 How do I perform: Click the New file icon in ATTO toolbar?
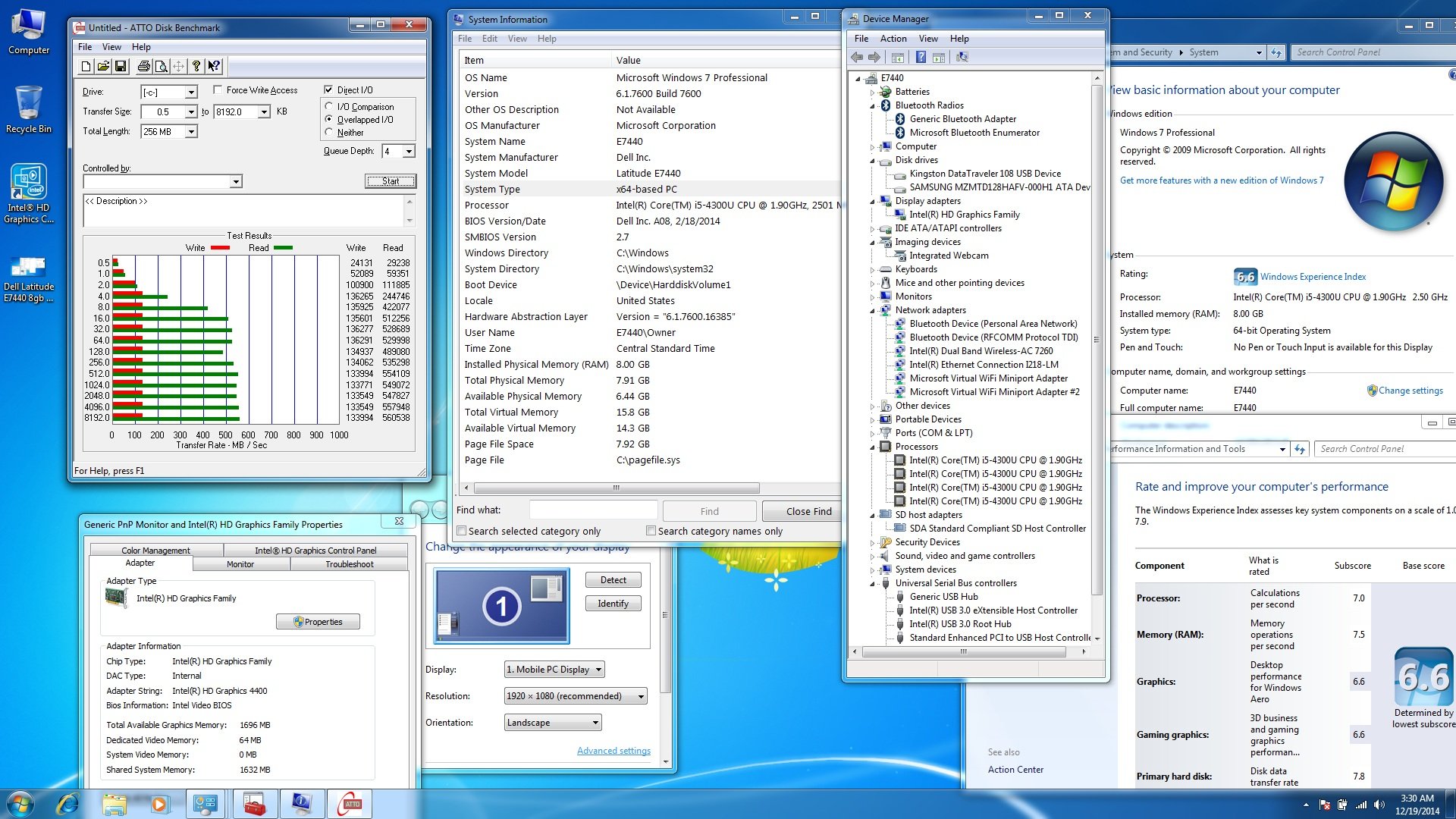86,67
